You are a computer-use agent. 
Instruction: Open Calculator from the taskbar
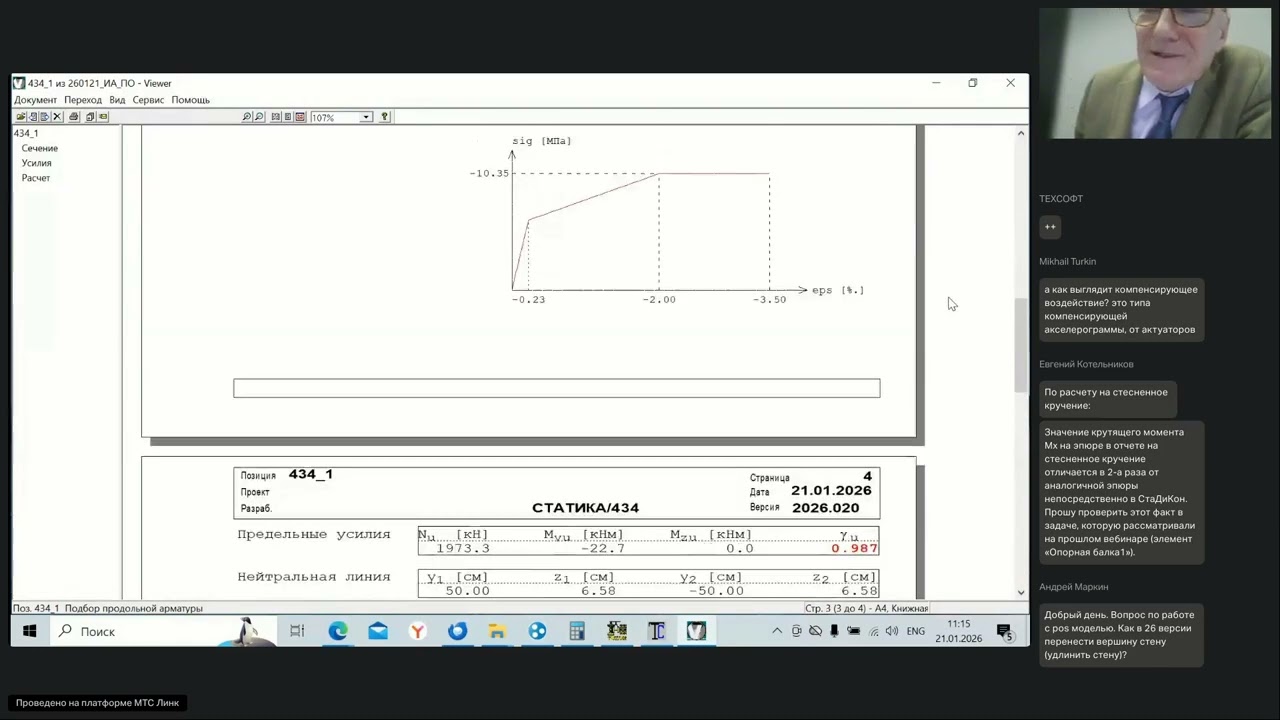tap(577, 631)
